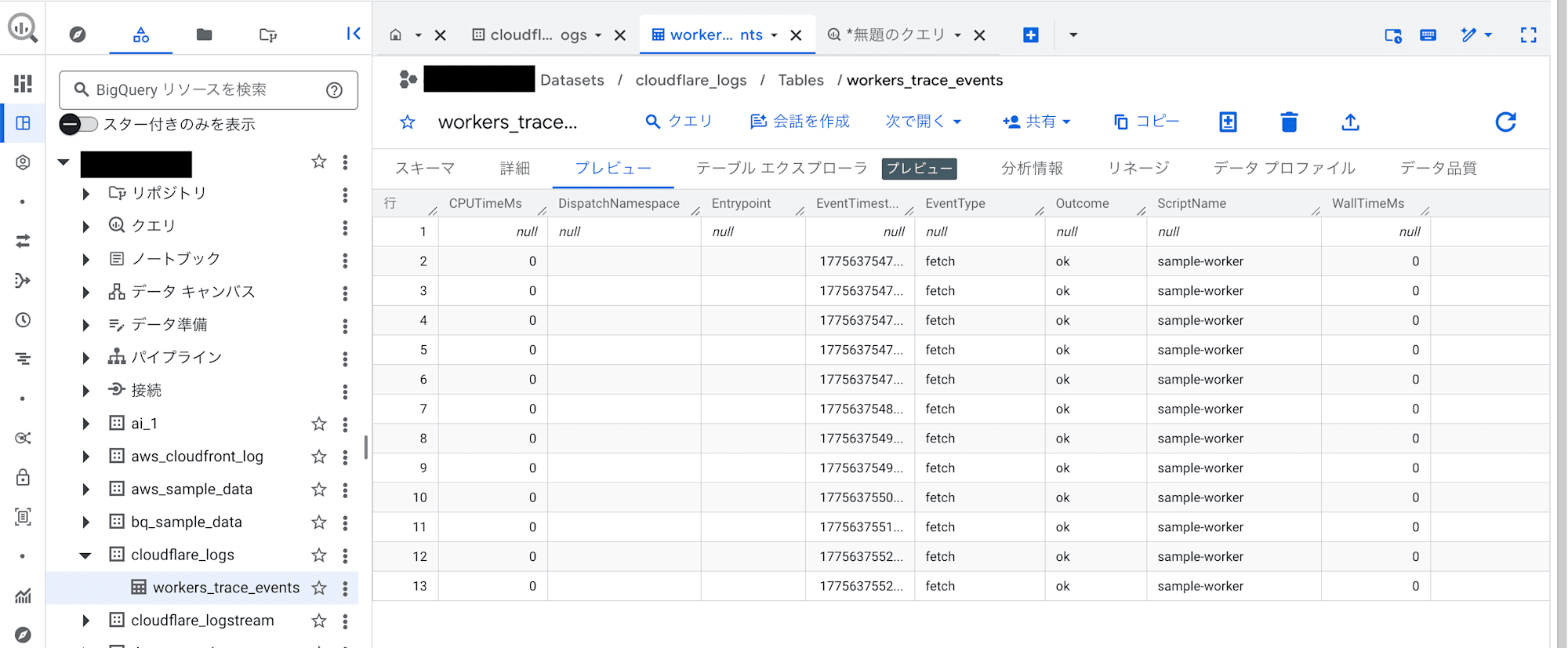Star the bq_sample_data dataset

click(319, 522)
